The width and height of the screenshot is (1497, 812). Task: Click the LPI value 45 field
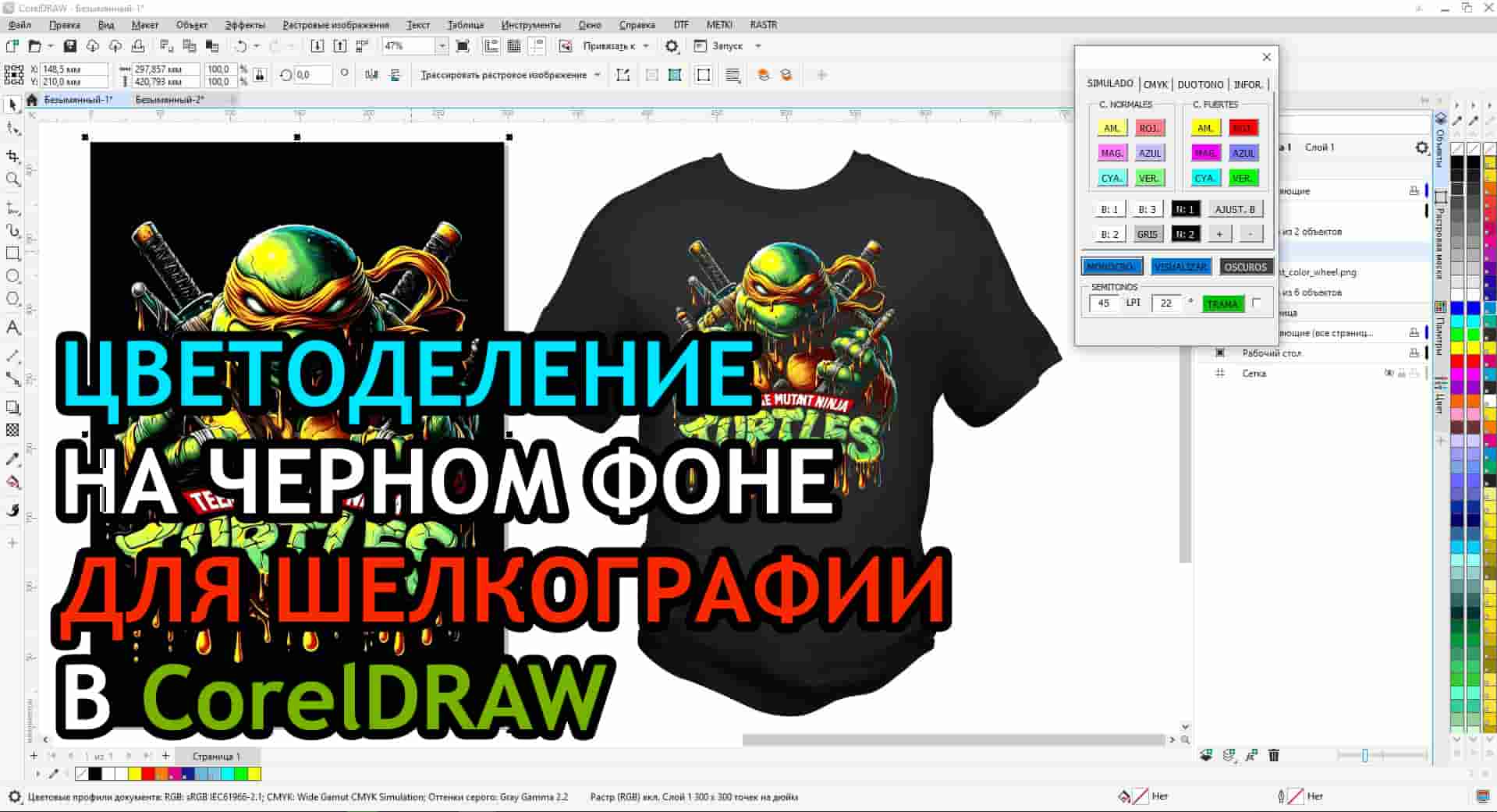click(1104, 303)
